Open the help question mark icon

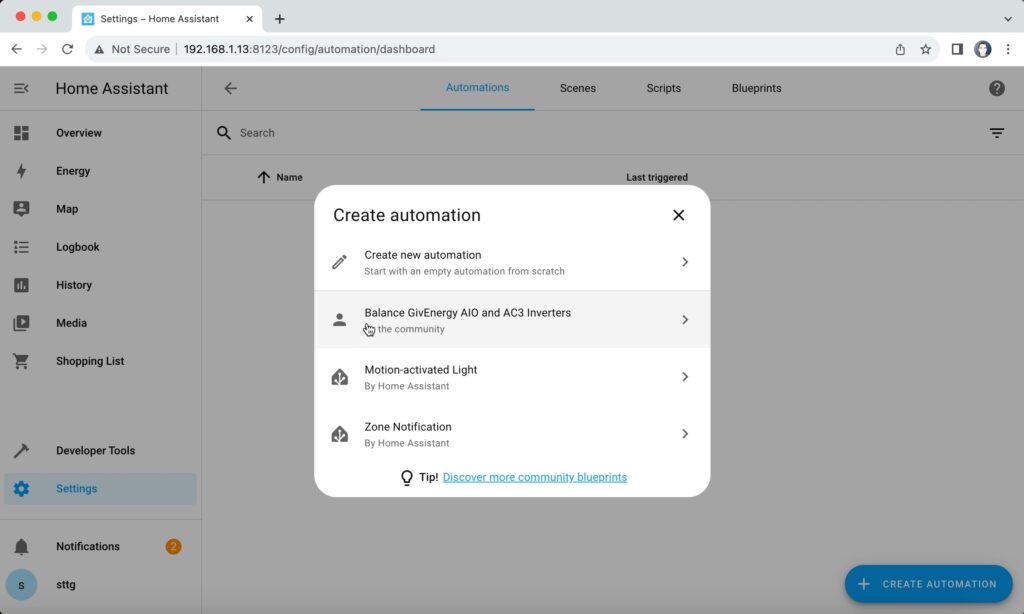click(997, 88)
